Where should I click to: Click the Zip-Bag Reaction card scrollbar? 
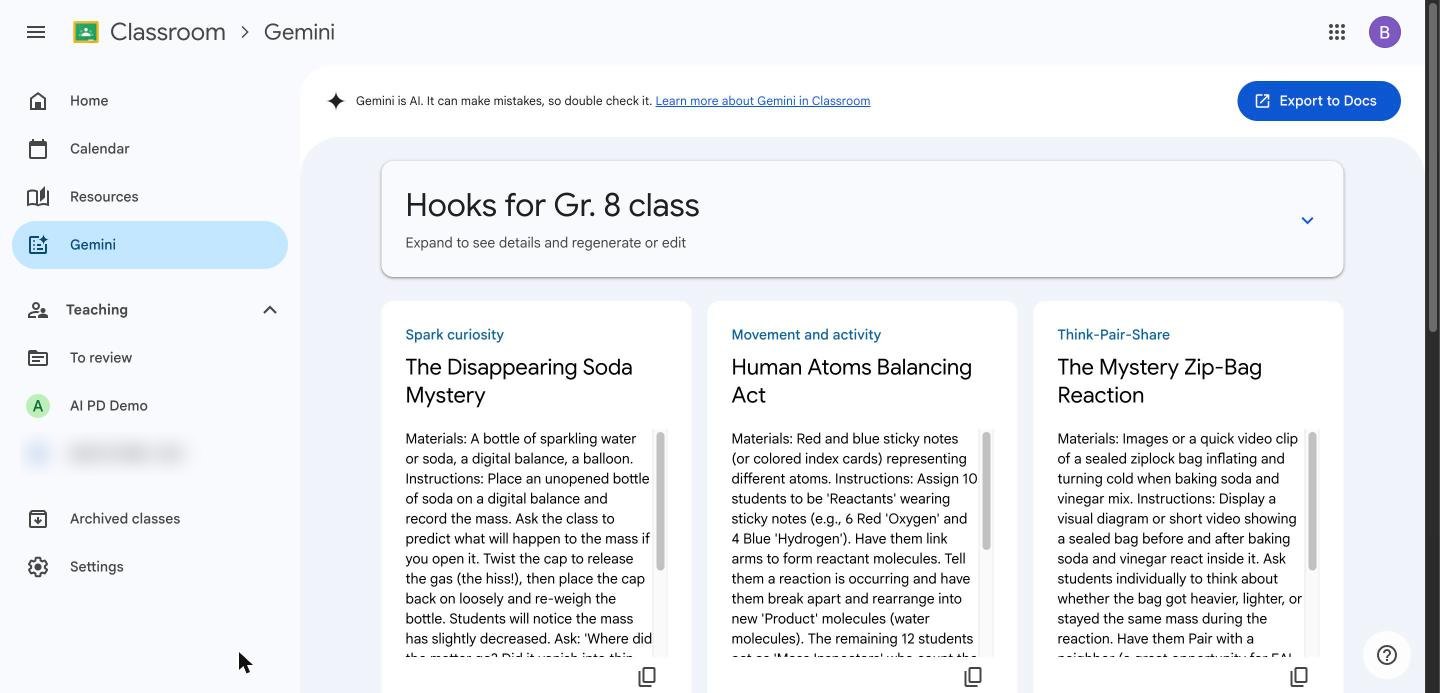coord(1313,501)
